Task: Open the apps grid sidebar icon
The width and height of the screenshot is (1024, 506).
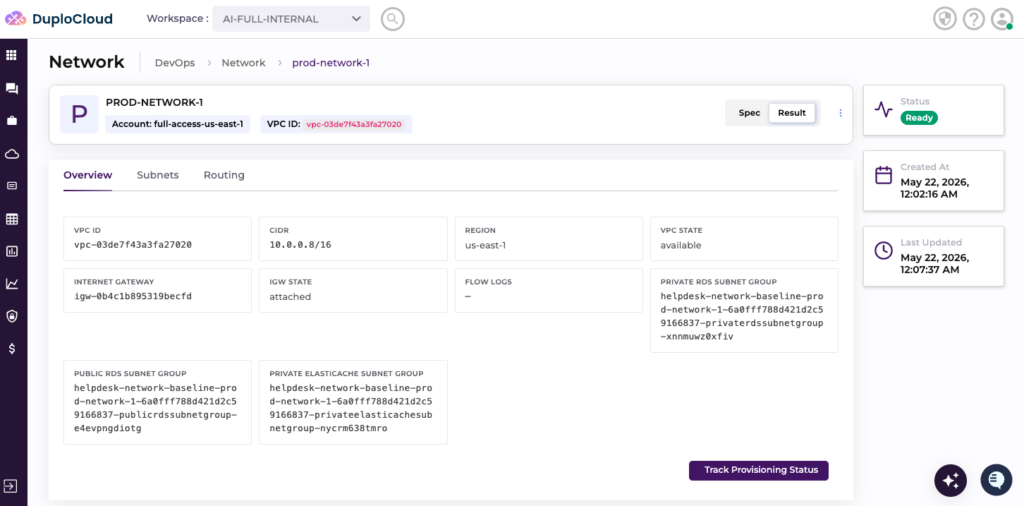Action: [12, 55]
